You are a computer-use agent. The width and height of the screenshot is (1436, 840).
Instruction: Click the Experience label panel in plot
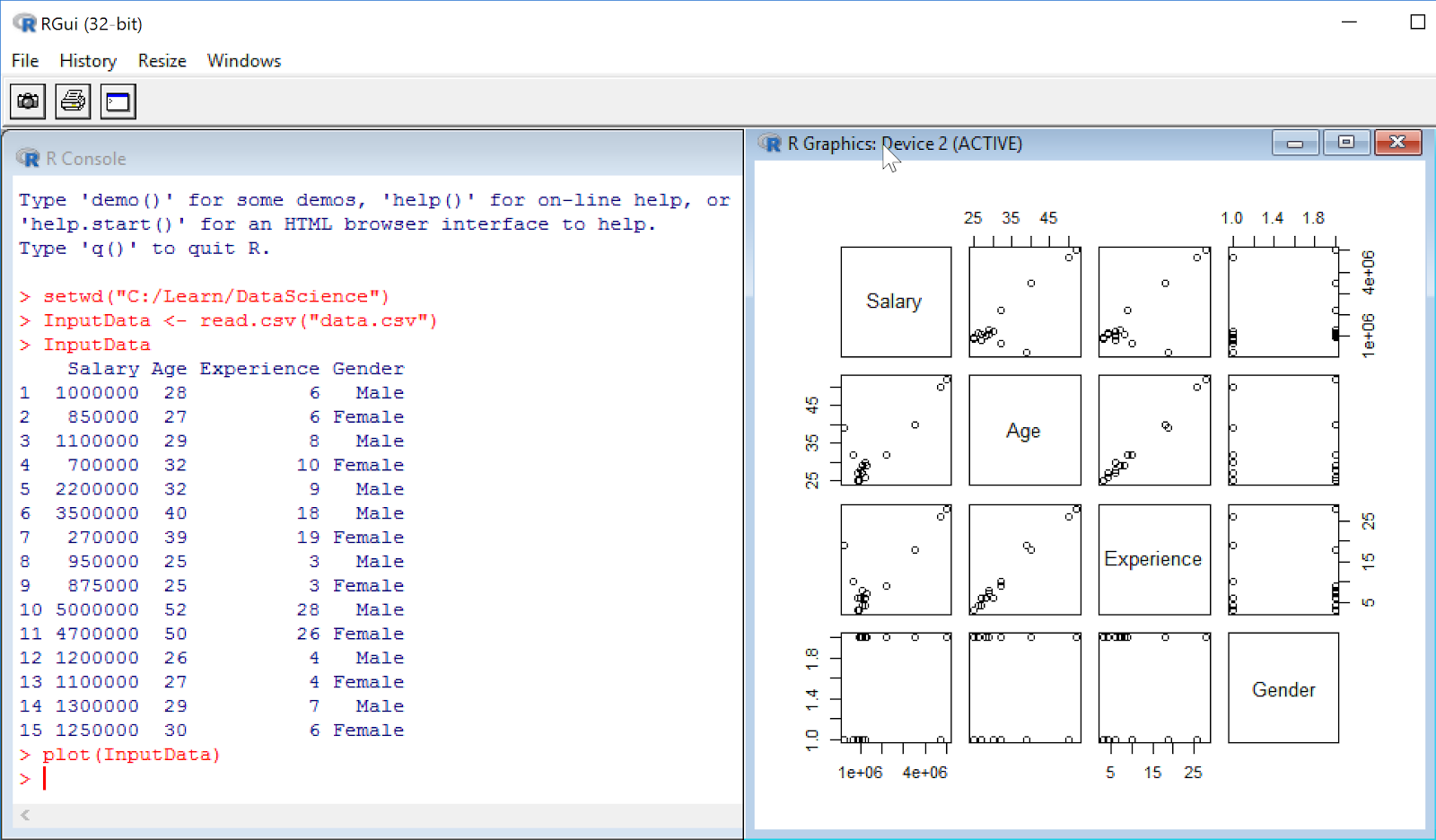[x=1154, y=559]
